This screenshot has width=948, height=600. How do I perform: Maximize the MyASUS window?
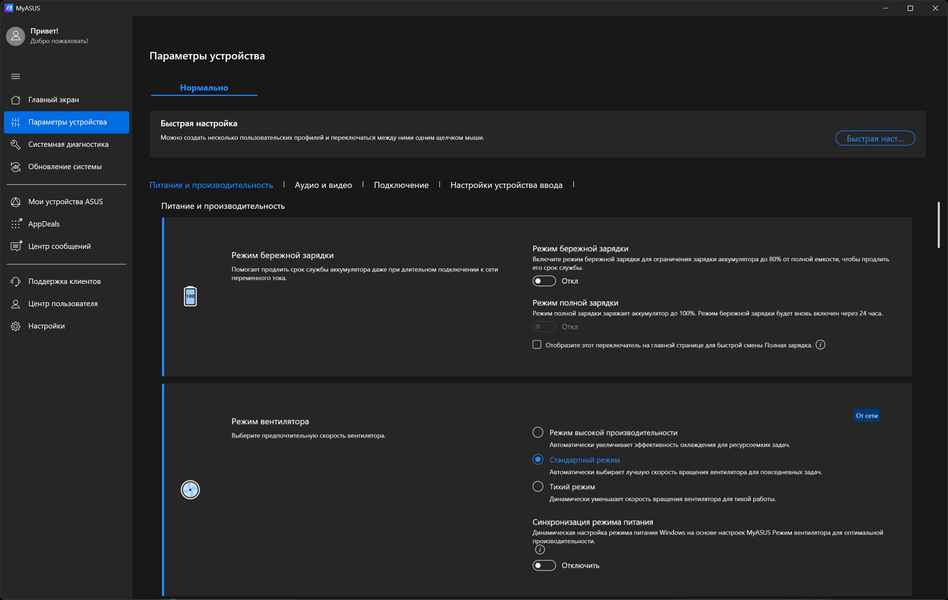(910, 8)
